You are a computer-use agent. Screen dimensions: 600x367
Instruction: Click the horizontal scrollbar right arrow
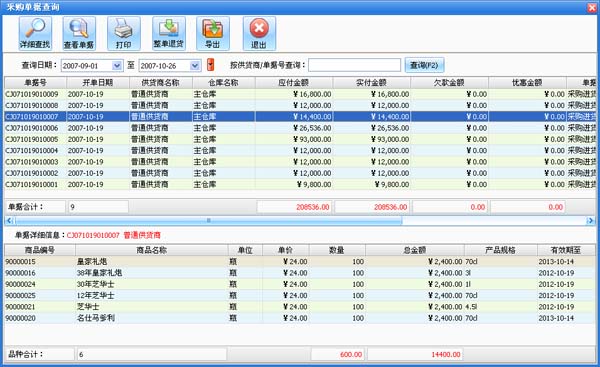click(x=590, y=220)
